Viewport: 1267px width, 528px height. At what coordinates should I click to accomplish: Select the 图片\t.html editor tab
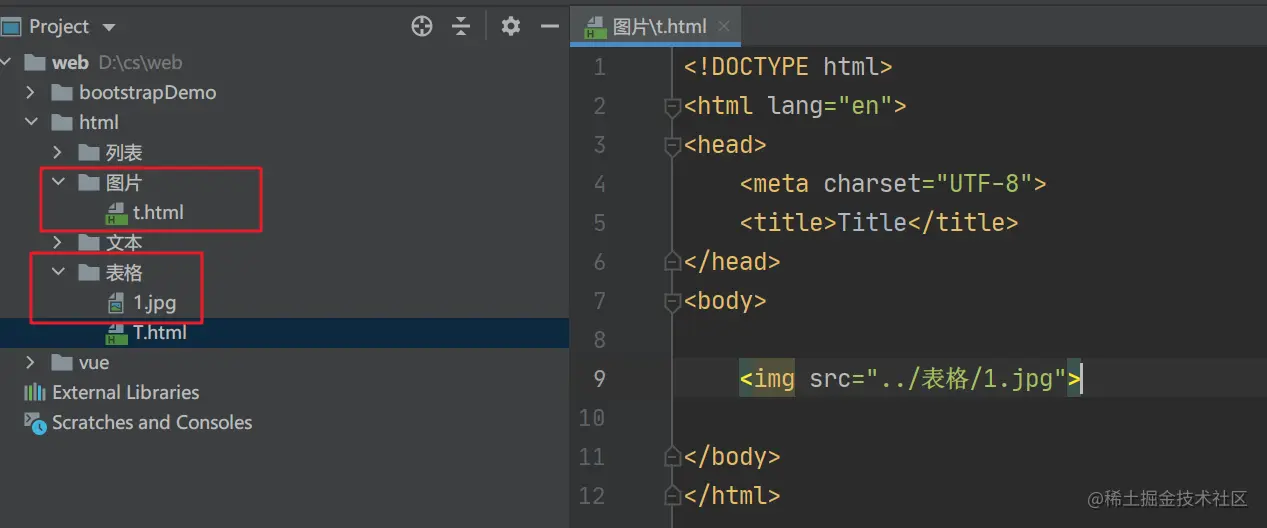656,27
